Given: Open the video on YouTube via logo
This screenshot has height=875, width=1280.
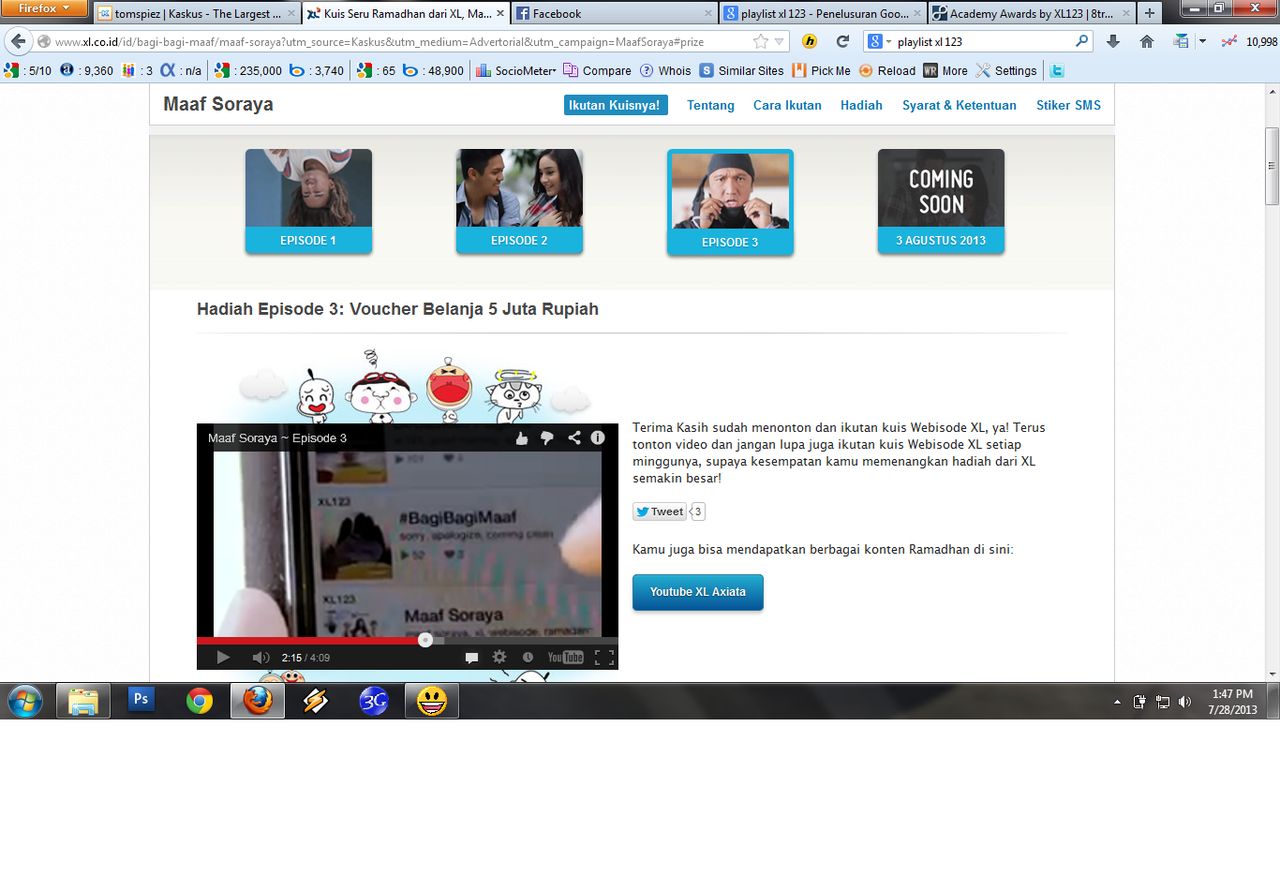Looking at the screenshot, I should click(x=566, y=657).
